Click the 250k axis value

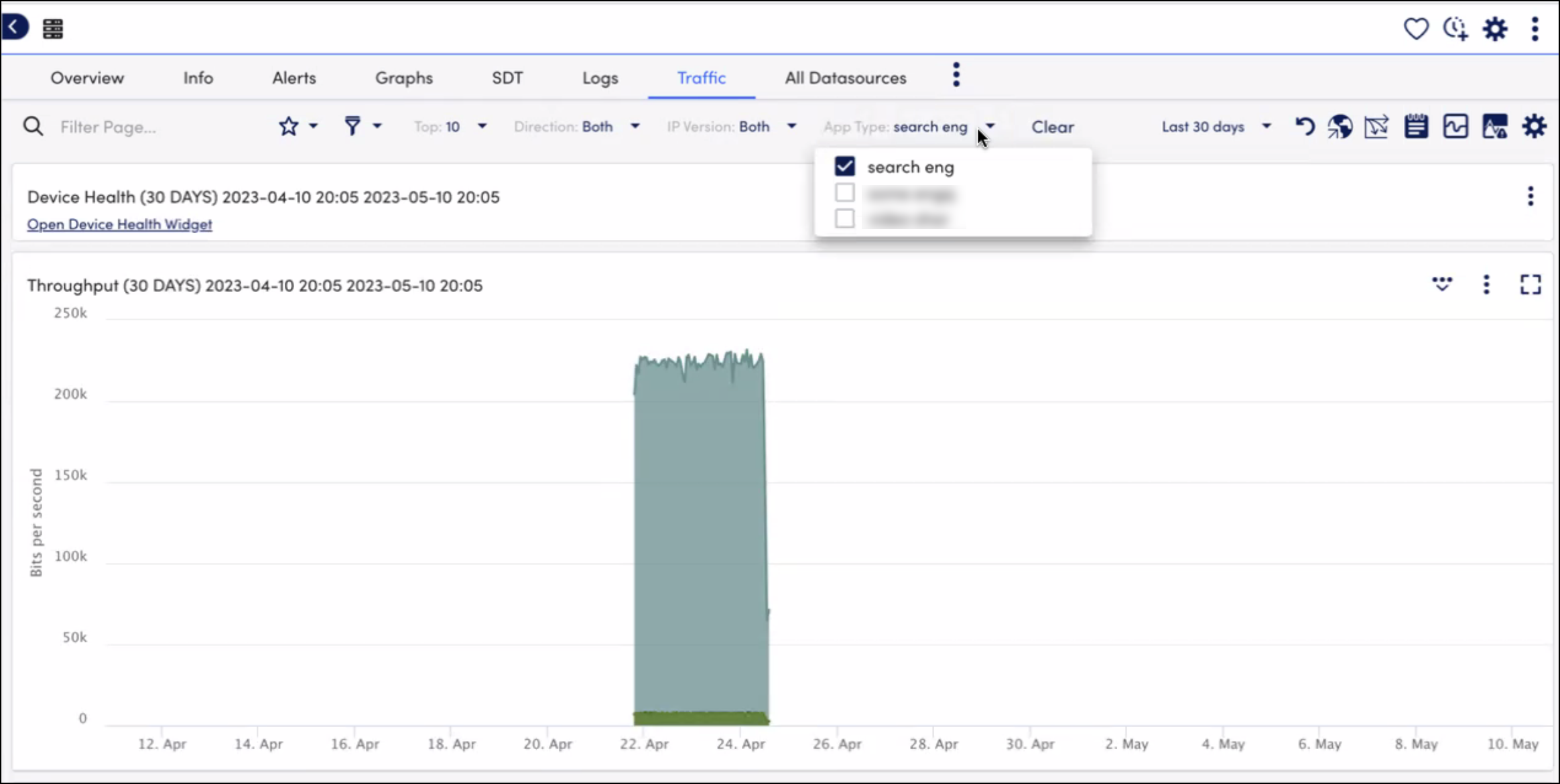coord(70,313)
